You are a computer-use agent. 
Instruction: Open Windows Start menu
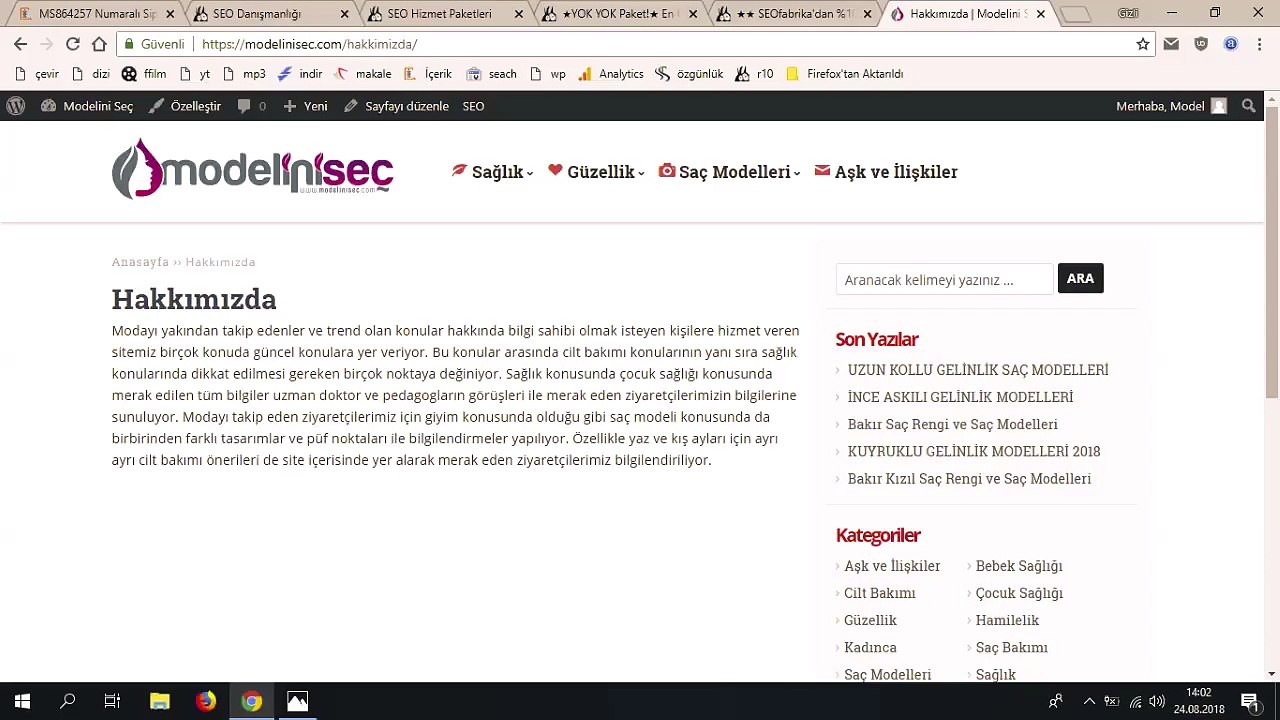point(22,701)
